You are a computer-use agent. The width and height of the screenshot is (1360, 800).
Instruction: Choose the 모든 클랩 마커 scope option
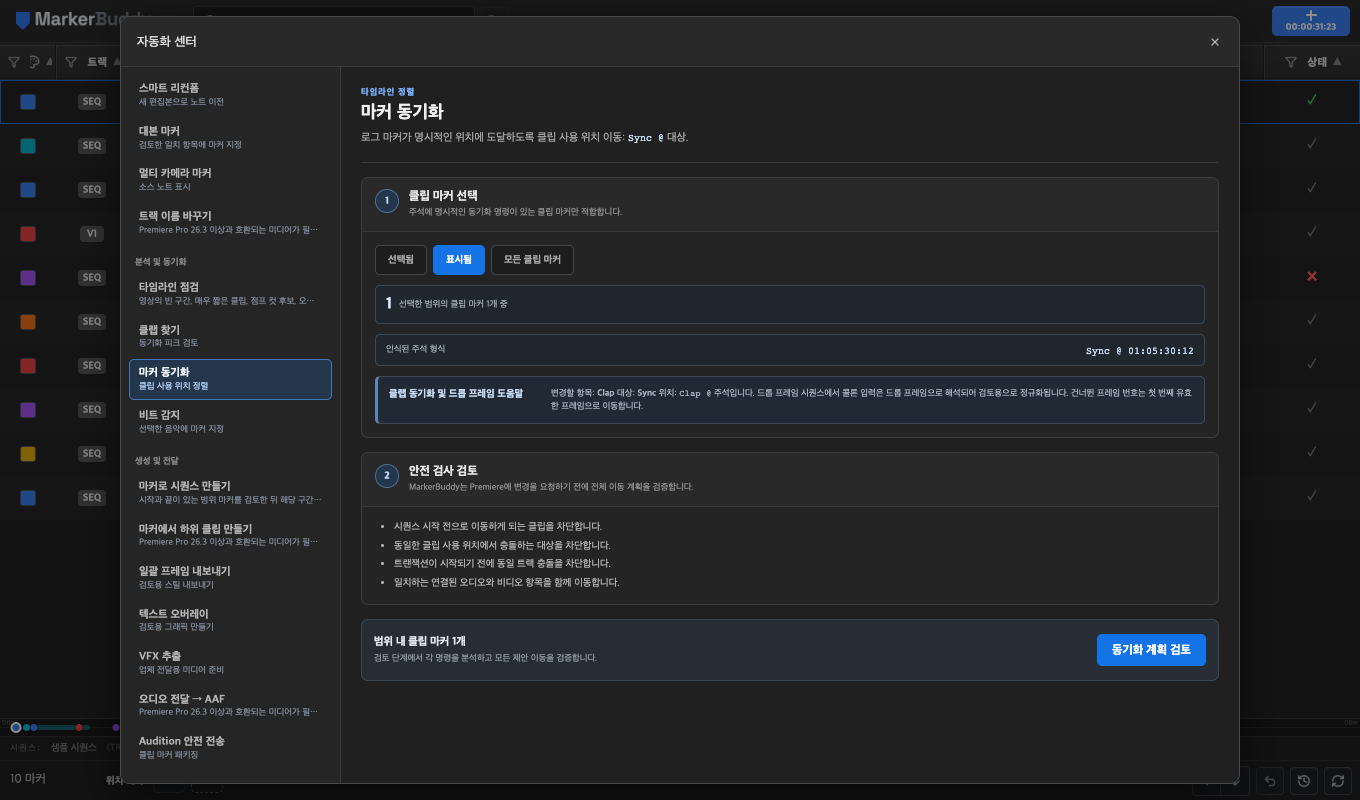[x=532, y=260]
